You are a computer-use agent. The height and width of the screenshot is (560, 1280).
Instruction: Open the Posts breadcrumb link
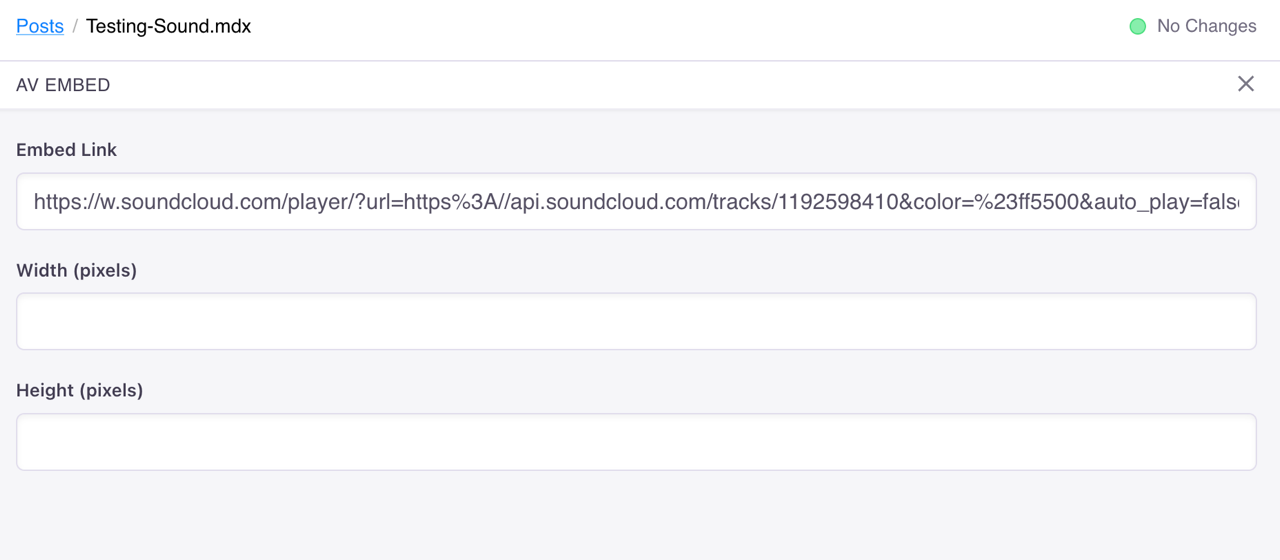(x=40, y=27)
